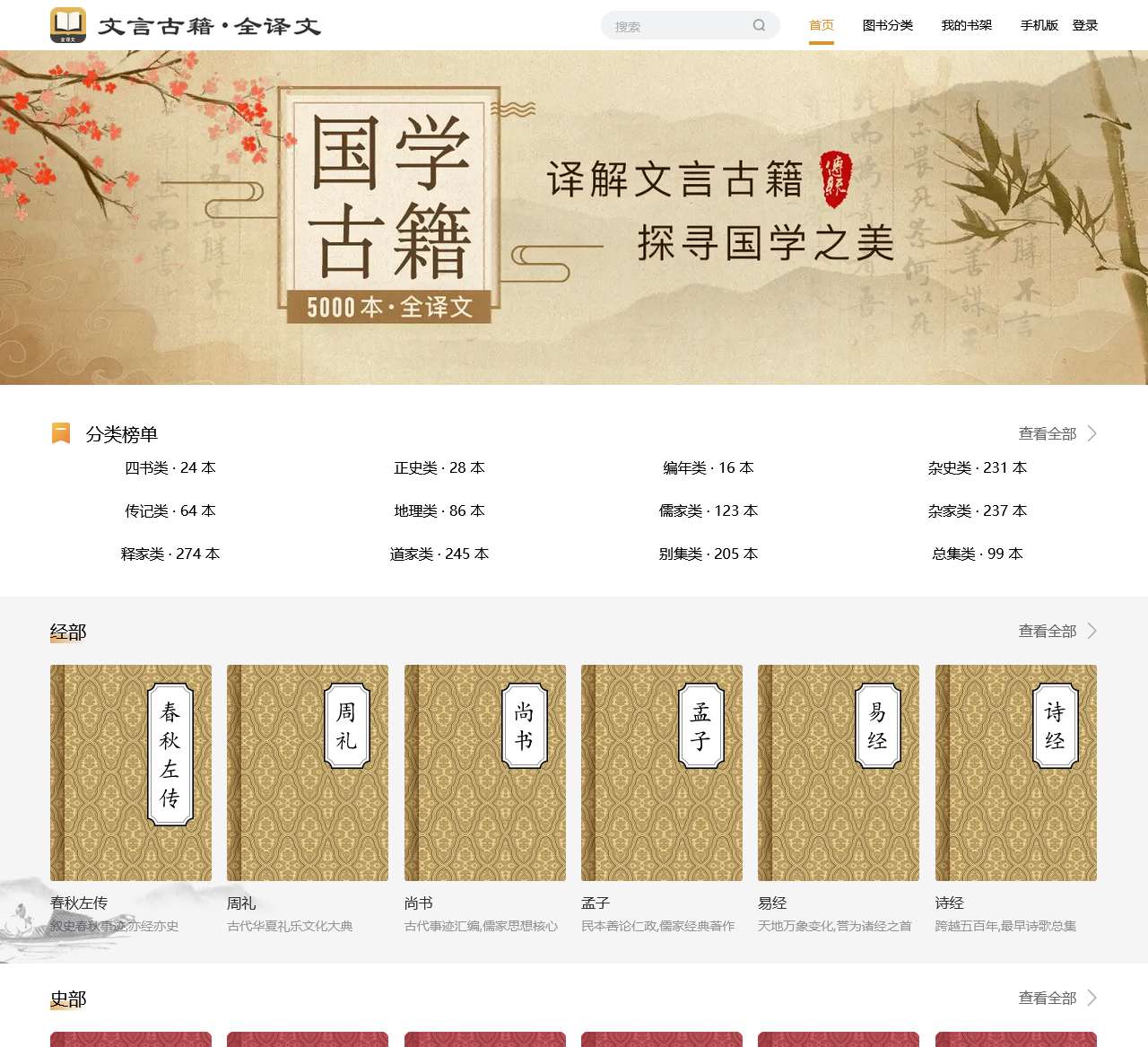Click the 周礼 title below its cover
1148x1047 pixels.
coord(241,903)
